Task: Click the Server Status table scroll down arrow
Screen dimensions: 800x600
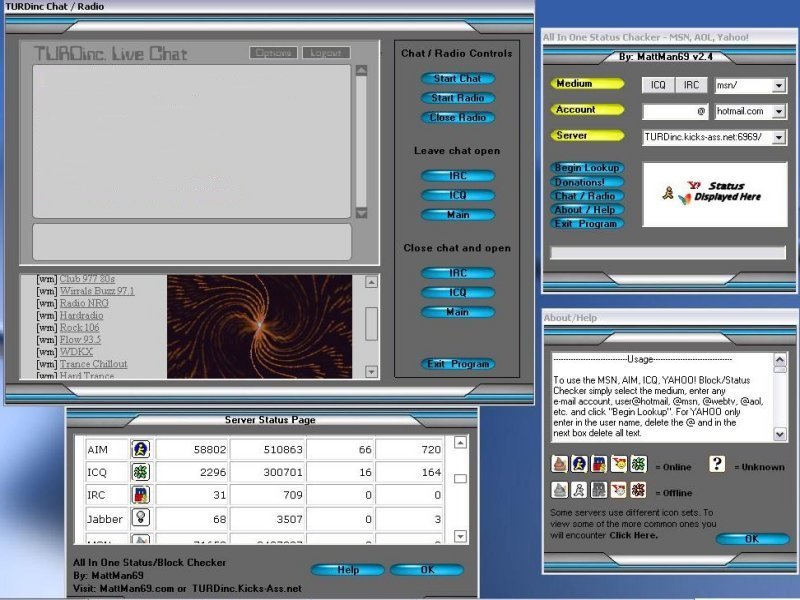Action: tap(460, 536)
